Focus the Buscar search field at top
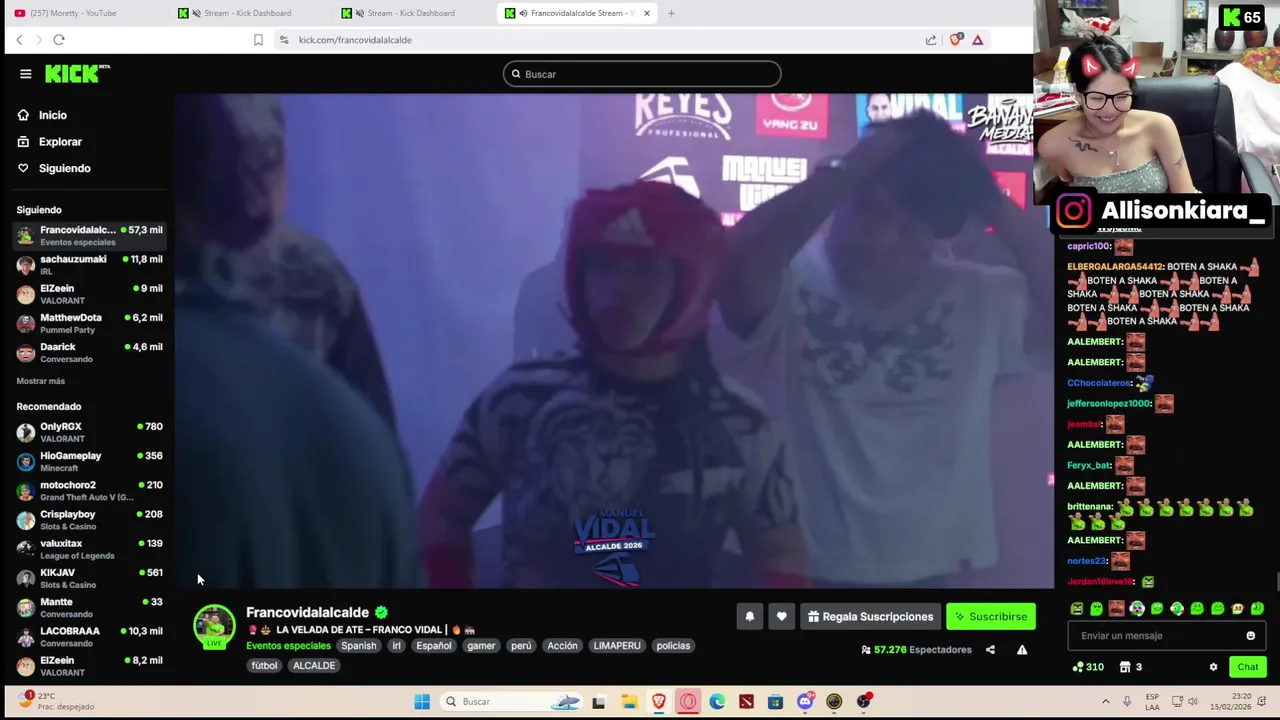The height and width of the screenshot is (720, 1280). pos(642,74)
